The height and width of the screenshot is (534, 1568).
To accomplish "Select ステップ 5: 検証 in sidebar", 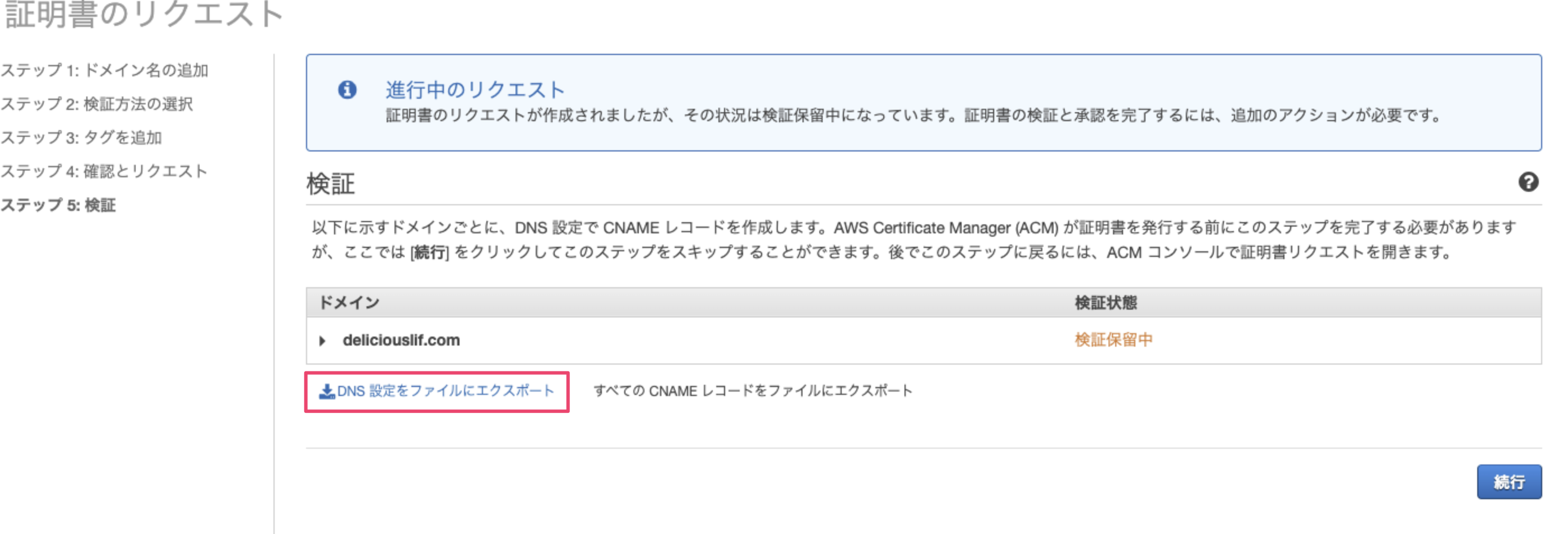I will (58, 205).
